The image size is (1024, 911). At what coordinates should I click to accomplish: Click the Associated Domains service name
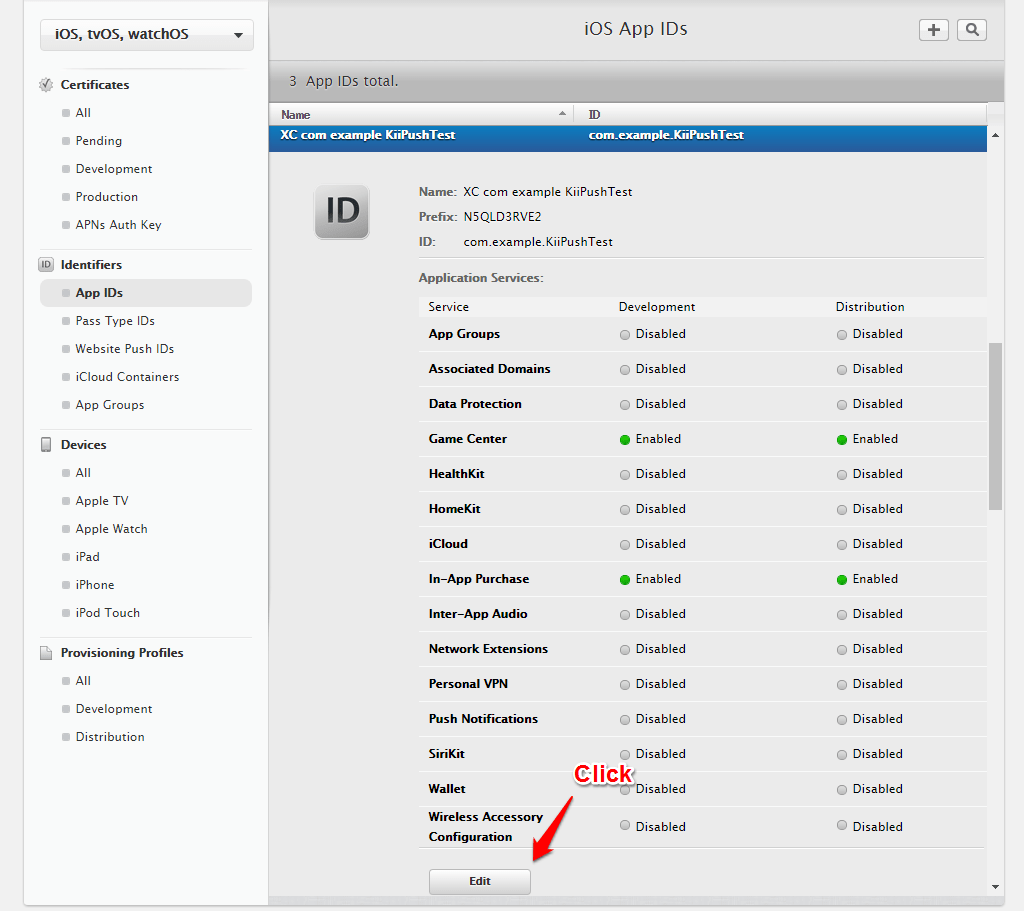point(489,369)
